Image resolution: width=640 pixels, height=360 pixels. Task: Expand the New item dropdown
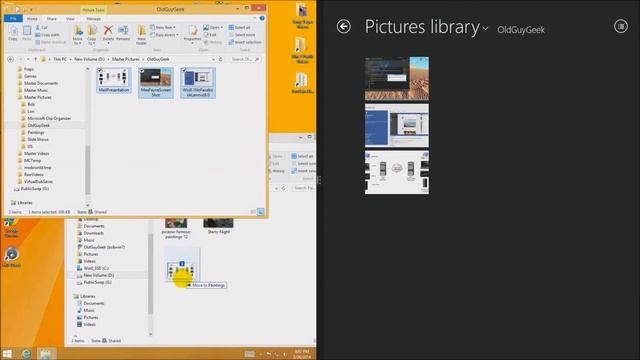click(163, 27)
